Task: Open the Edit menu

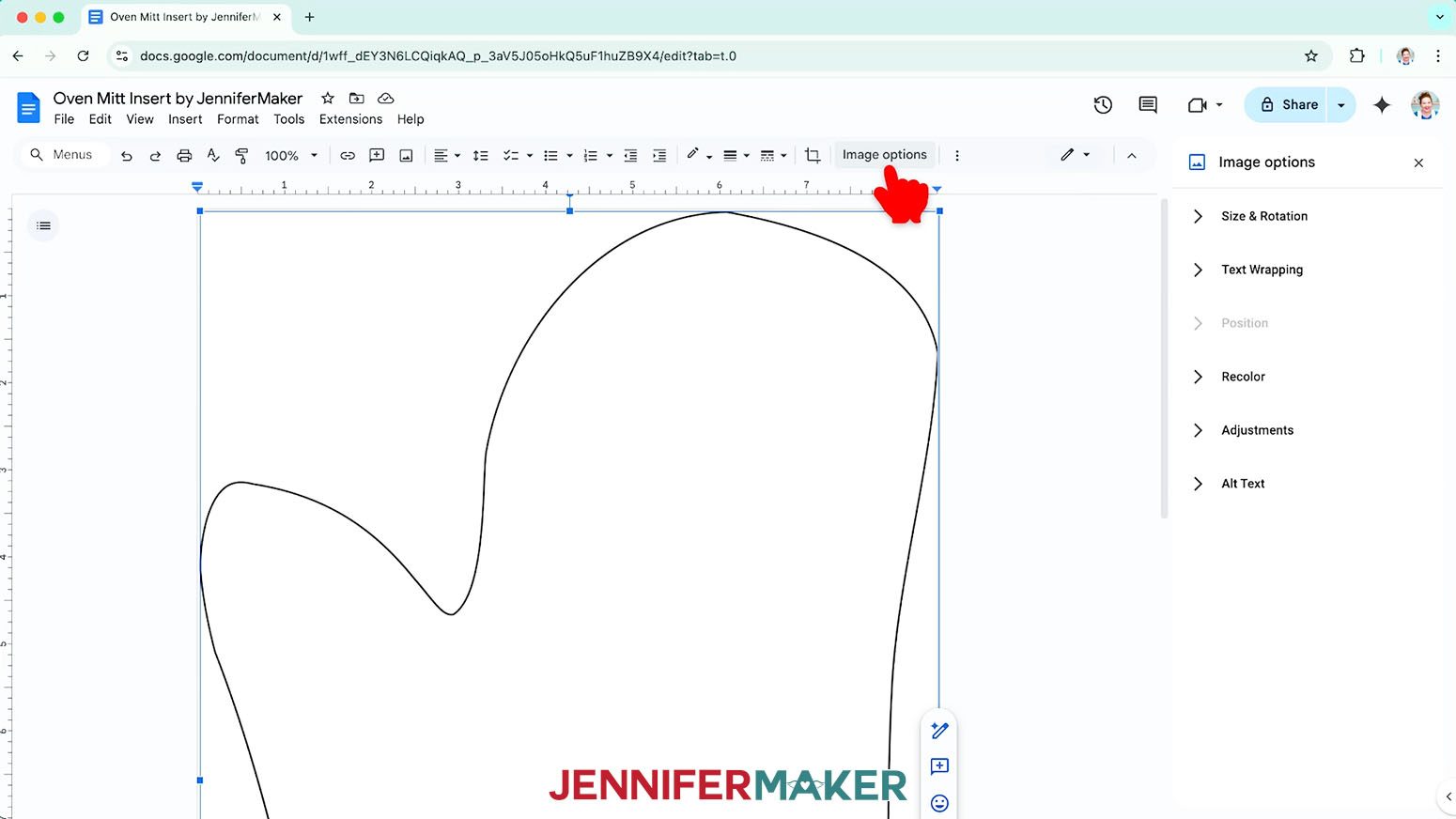Action: [101, 119]
